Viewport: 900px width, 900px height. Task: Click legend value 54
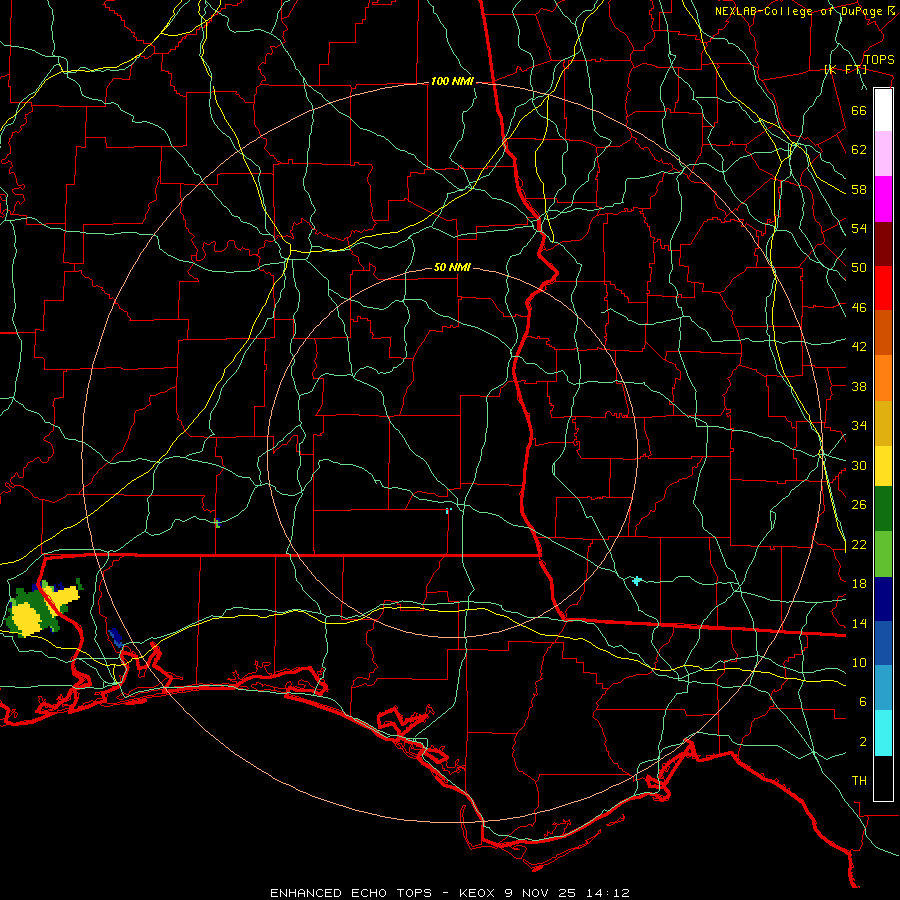click(x=859, y=228)
